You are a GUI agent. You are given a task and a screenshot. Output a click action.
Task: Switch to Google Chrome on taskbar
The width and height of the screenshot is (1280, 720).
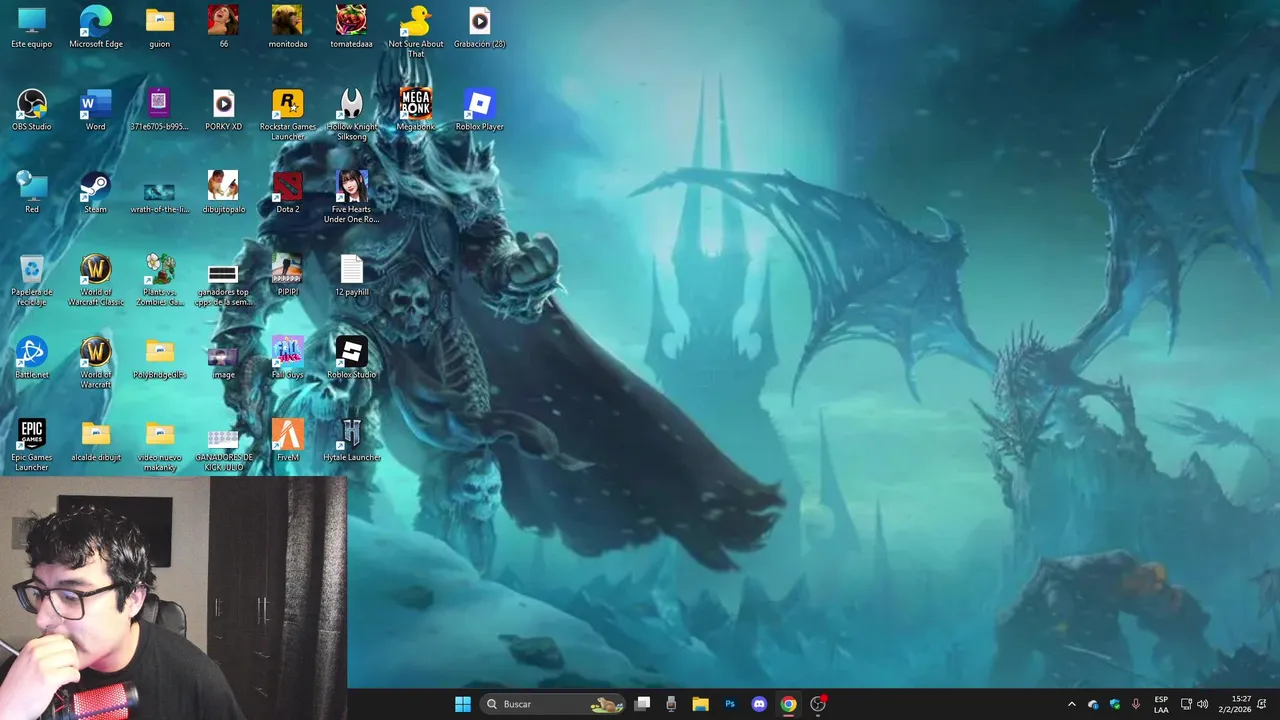[x=788, y=704]
